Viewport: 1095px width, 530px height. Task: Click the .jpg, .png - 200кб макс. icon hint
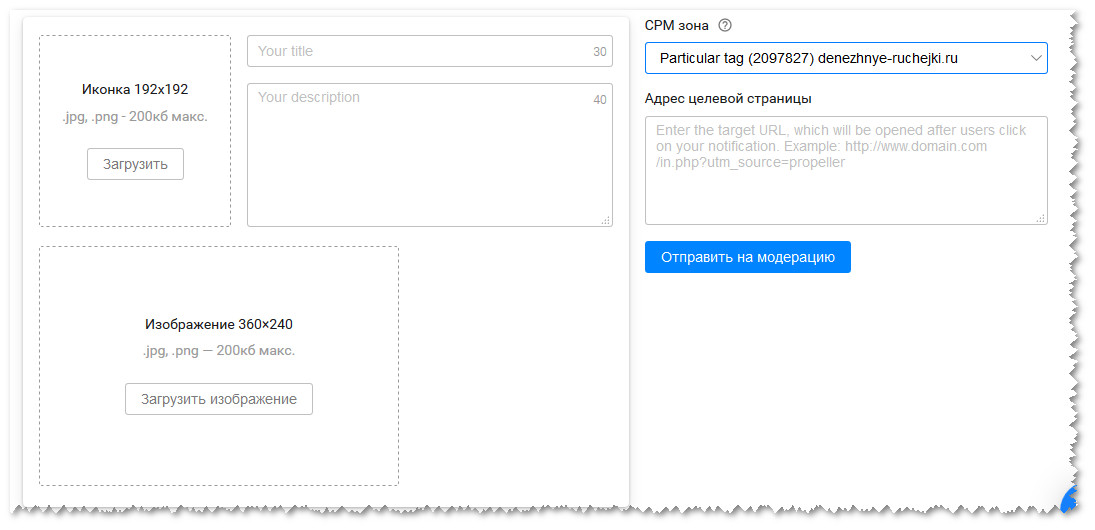tap(135, 117)
